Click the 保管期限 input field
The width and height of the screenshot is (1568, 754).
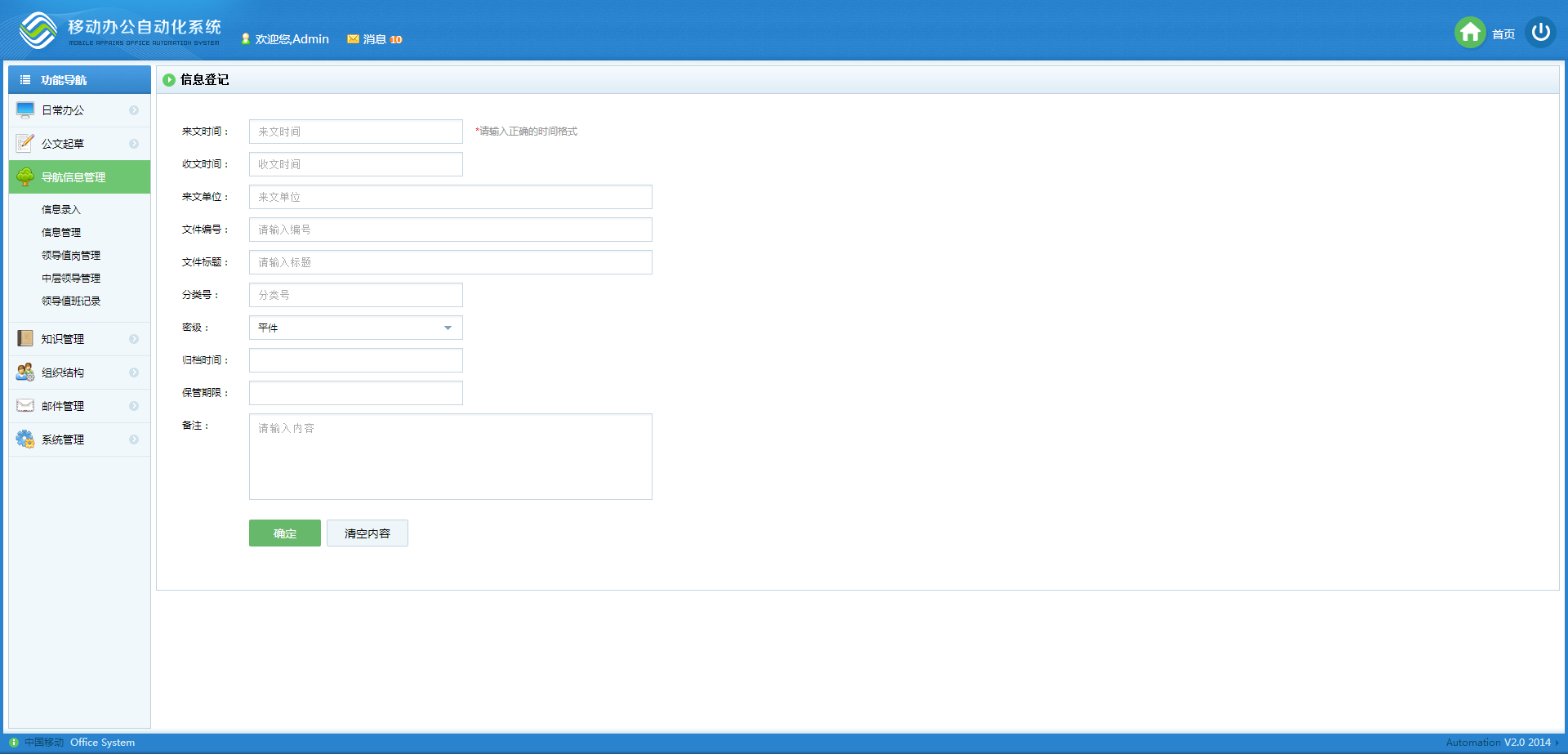tap(356, 393)
